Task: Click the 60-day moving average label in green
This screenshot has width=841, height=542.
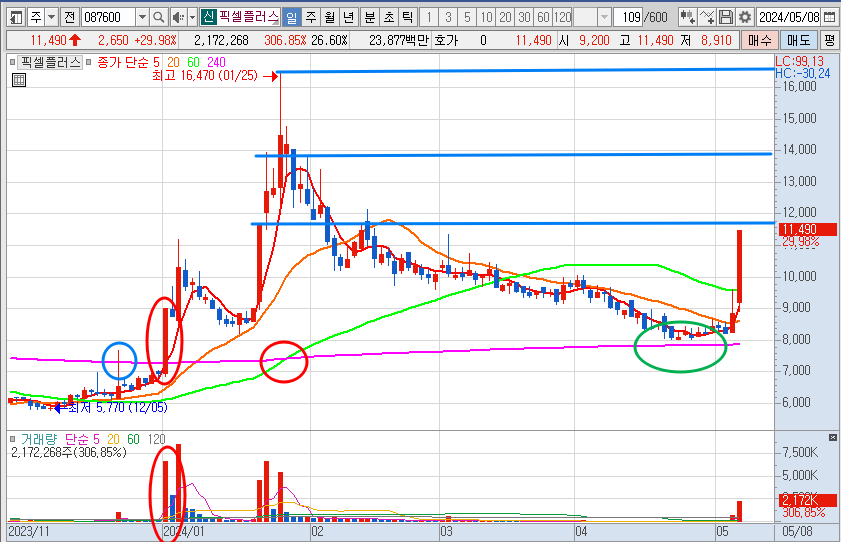Action: click(193, 62)
